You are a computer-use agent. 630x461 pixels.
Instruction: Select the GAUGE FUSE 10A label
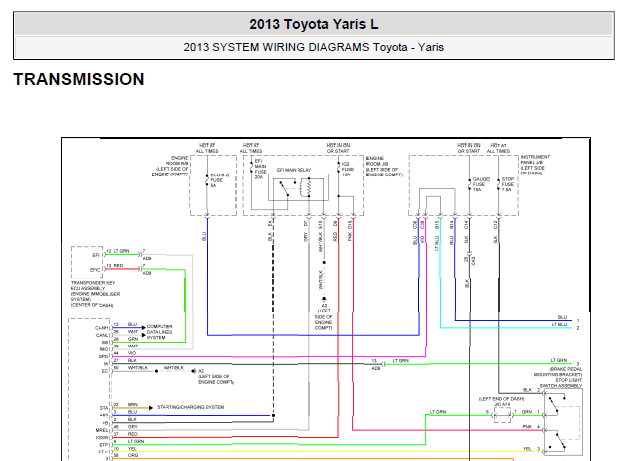tap(481, 184)
